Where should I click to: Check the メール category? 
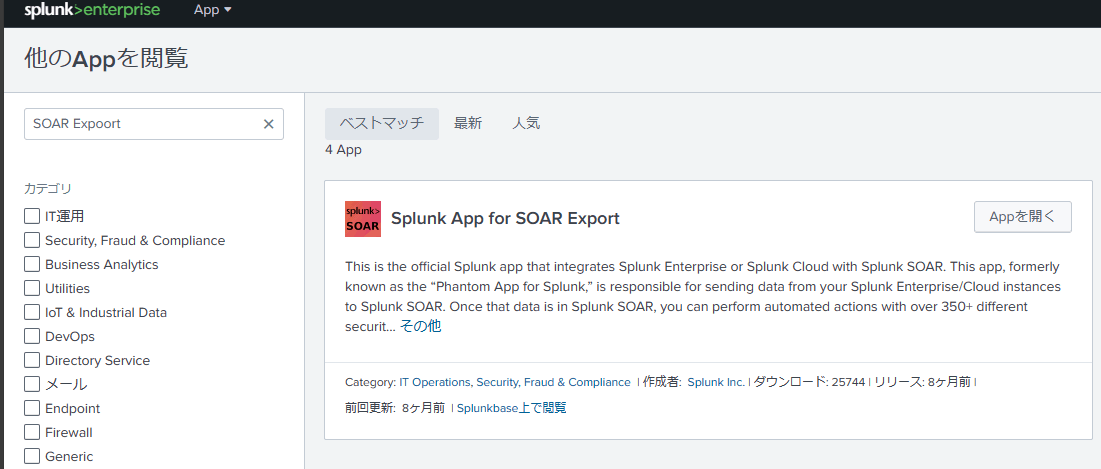point(32,384)
